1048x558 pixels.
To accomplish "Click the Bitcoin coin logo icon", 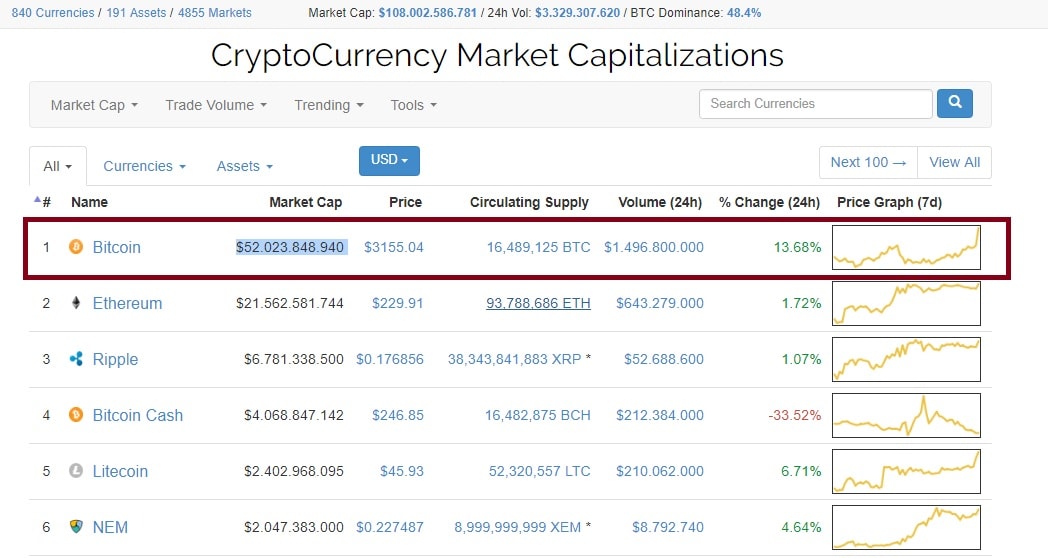I will click(76, 247).
